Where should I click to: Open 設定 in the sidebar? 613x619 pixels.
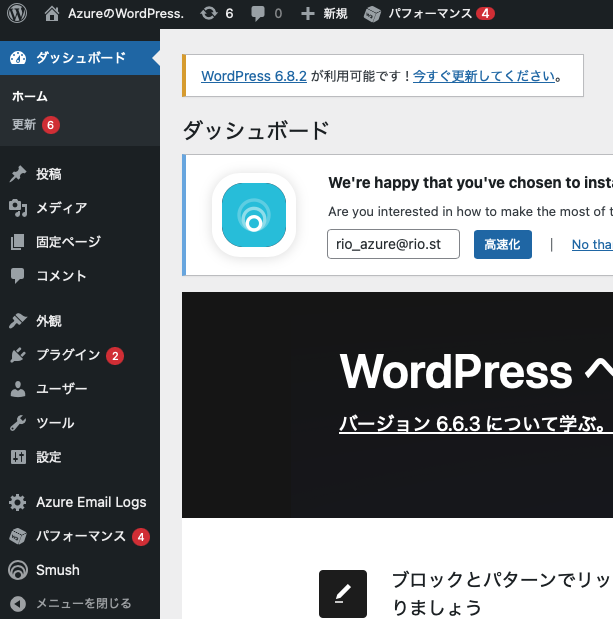coord(49,457)
